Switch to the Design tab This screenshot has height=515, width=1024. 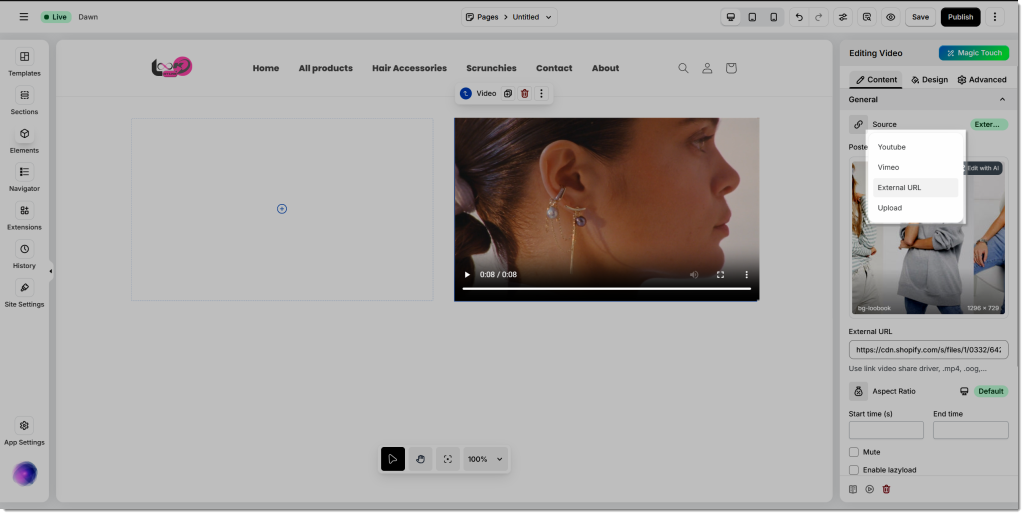(x=929, y=80)
